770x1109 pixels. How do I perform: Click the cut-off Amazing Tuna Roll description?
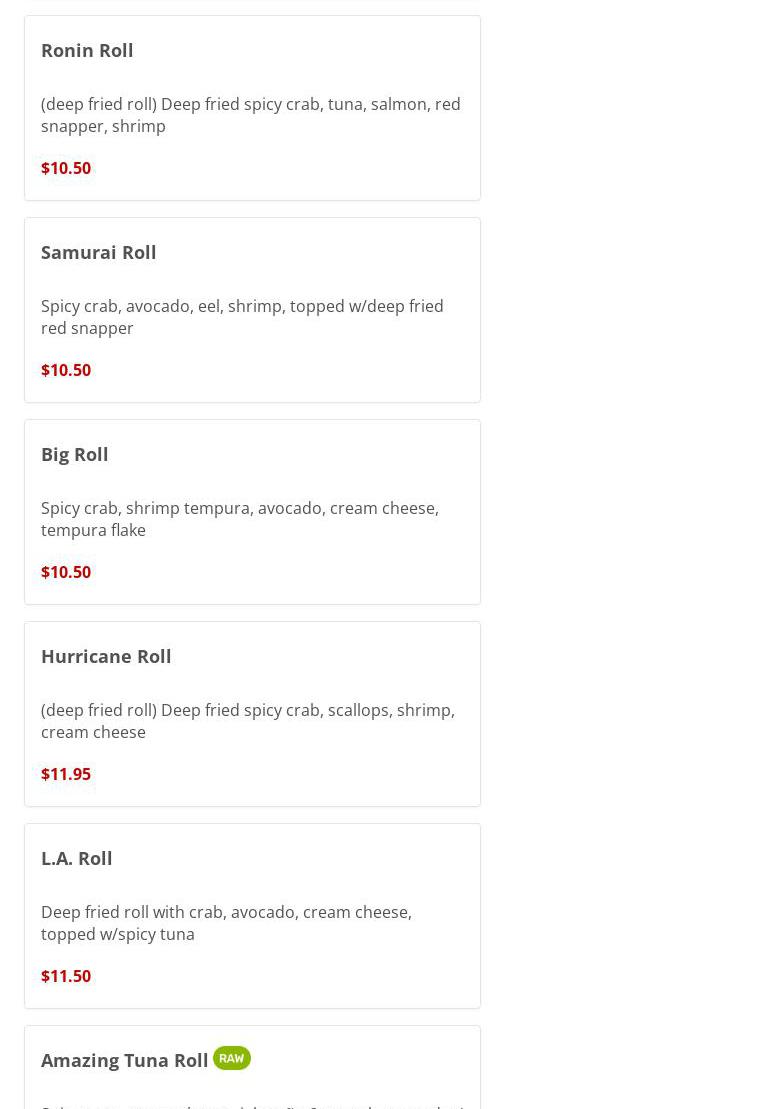pyautogui.click(x=252, y=1104)
